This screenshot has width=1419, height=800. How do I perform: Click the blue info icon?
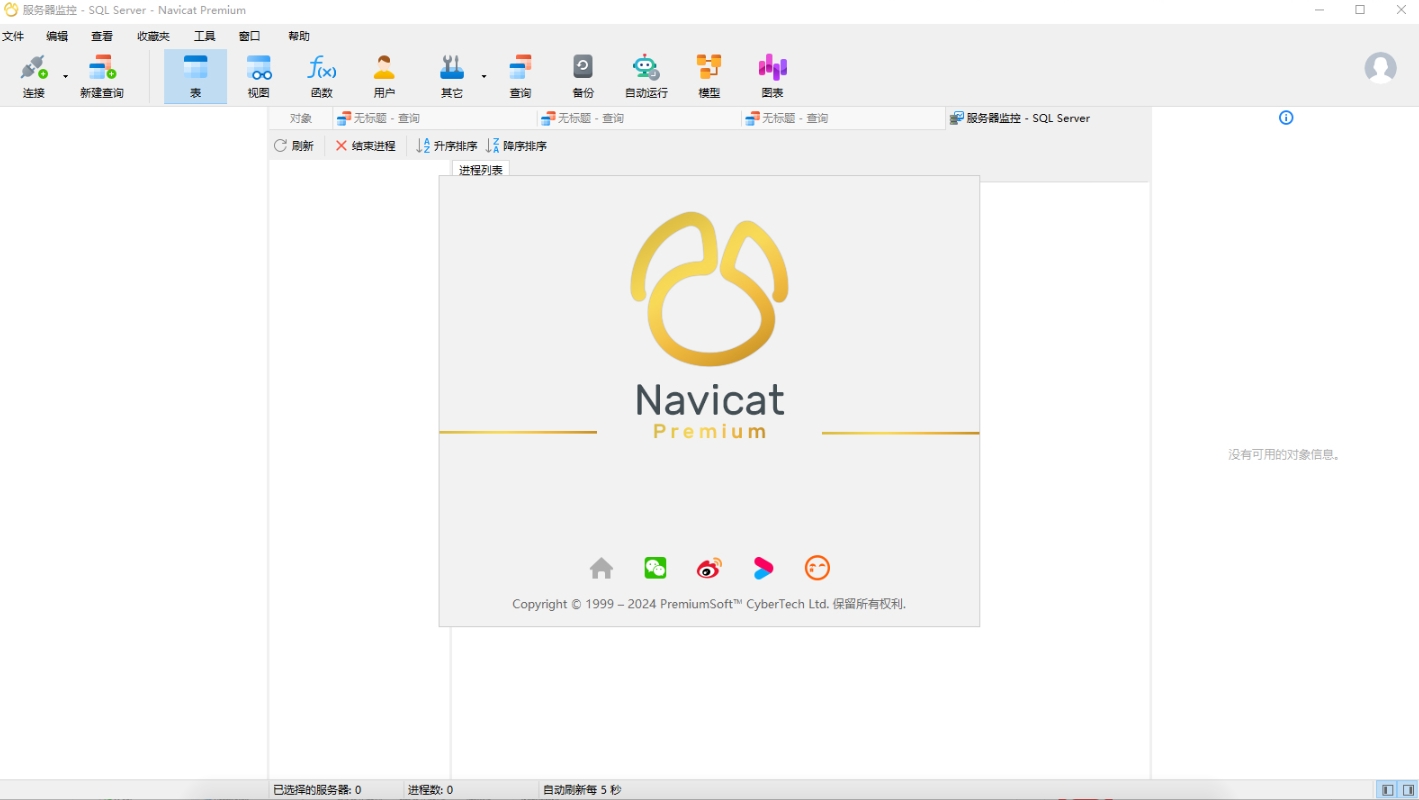(1286, 118)
